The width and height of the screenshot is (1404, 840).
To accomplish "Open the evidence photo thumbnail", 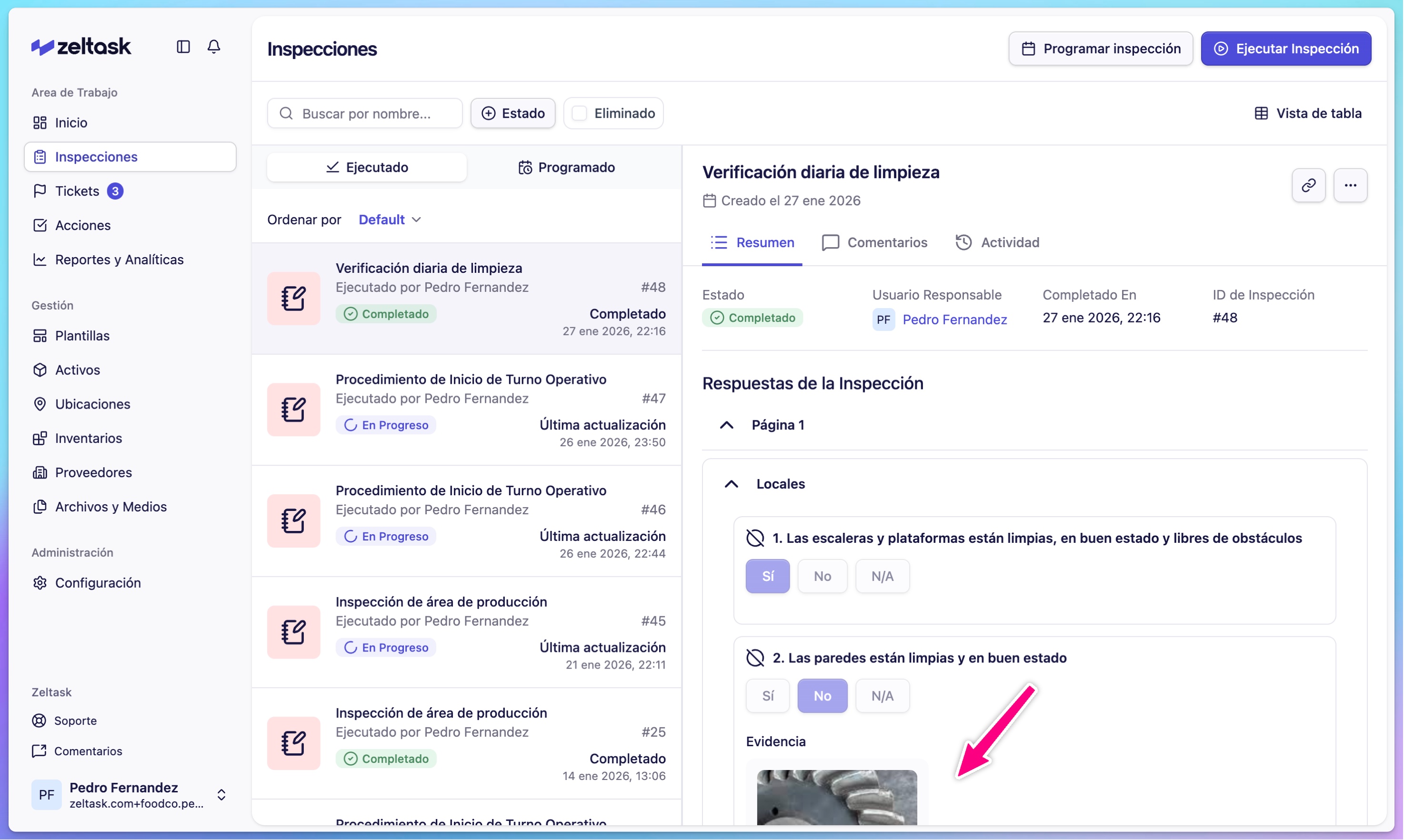I will click(836, 797).
